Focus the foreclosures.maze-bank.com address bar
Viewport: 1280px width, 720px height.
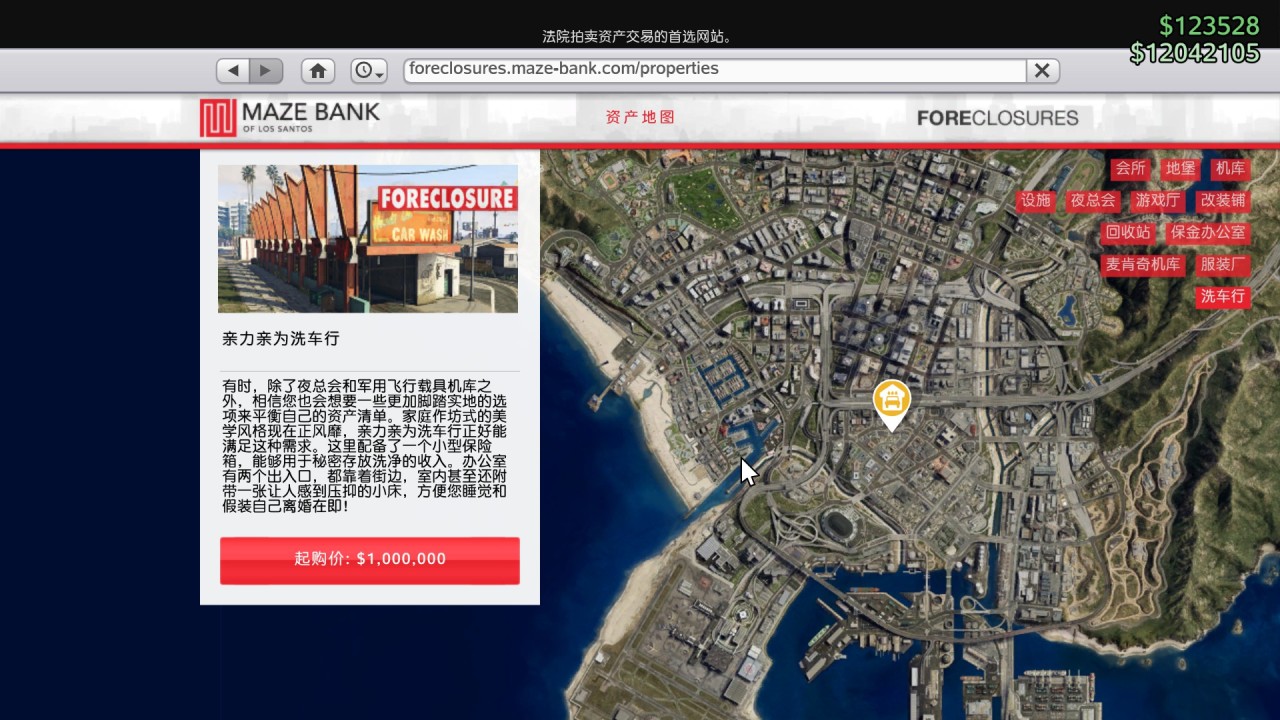click(x=715, y=70)
